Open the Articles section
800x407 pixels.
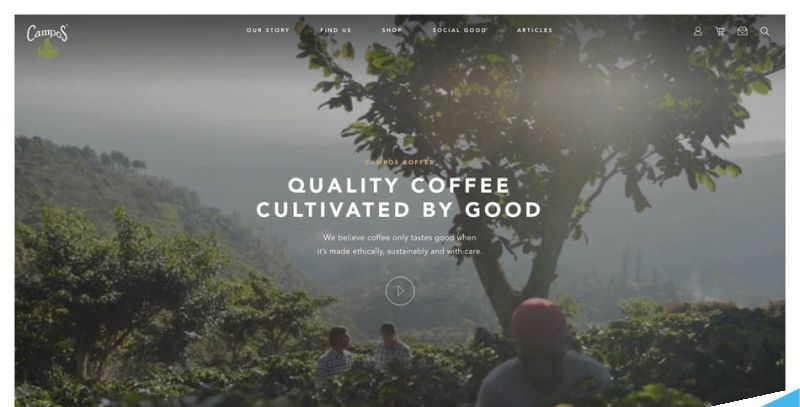tap(534, 30)
